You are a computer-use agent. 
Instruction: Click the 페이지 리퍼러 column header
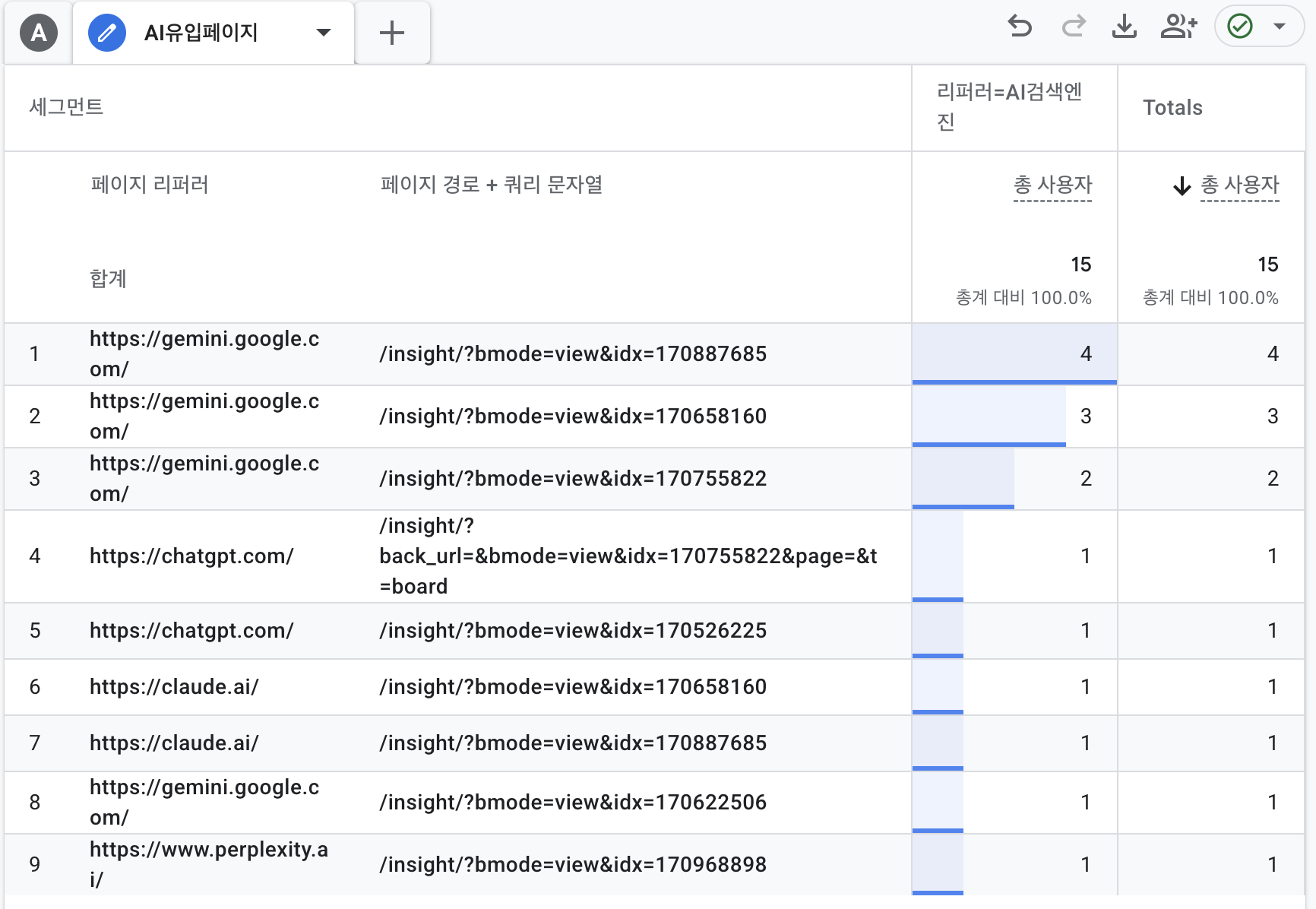coord(150,185)
